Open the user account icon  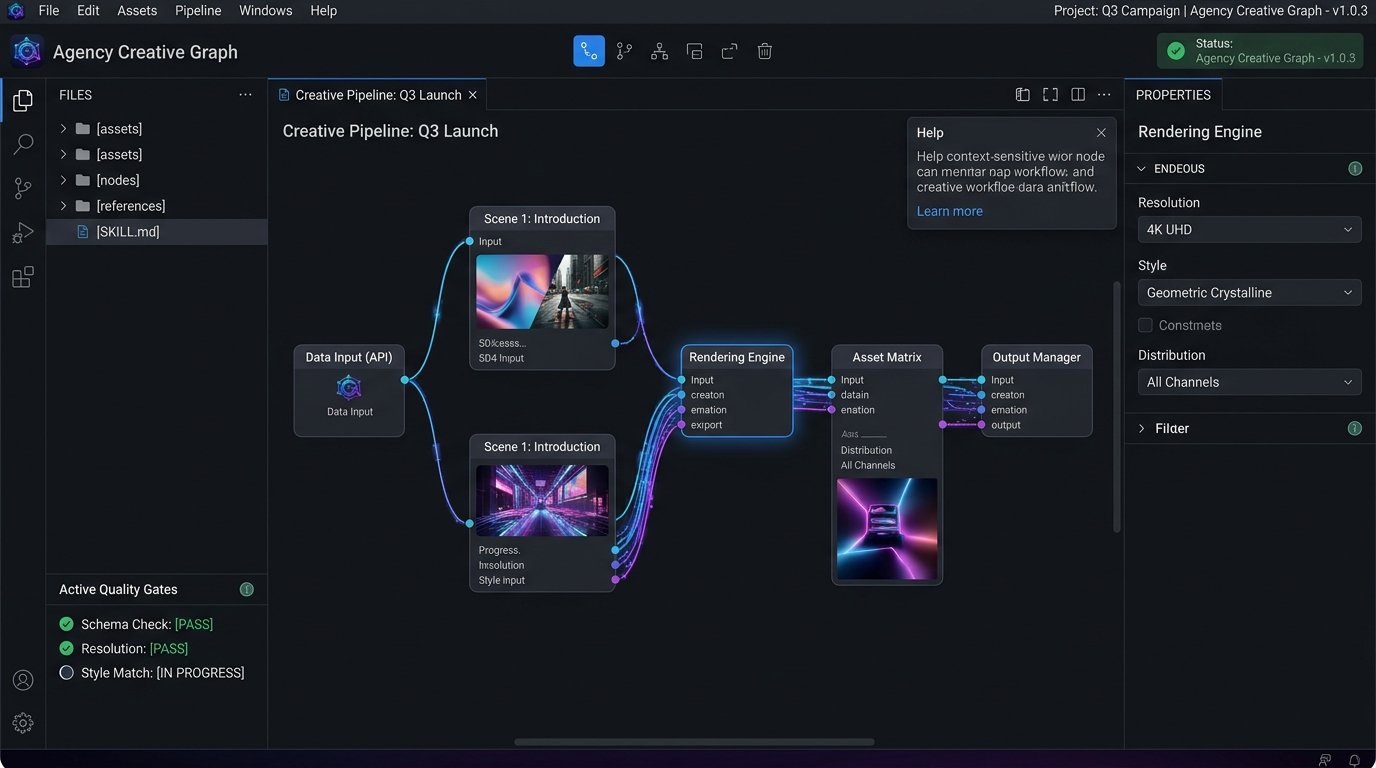tap(23, 680)
